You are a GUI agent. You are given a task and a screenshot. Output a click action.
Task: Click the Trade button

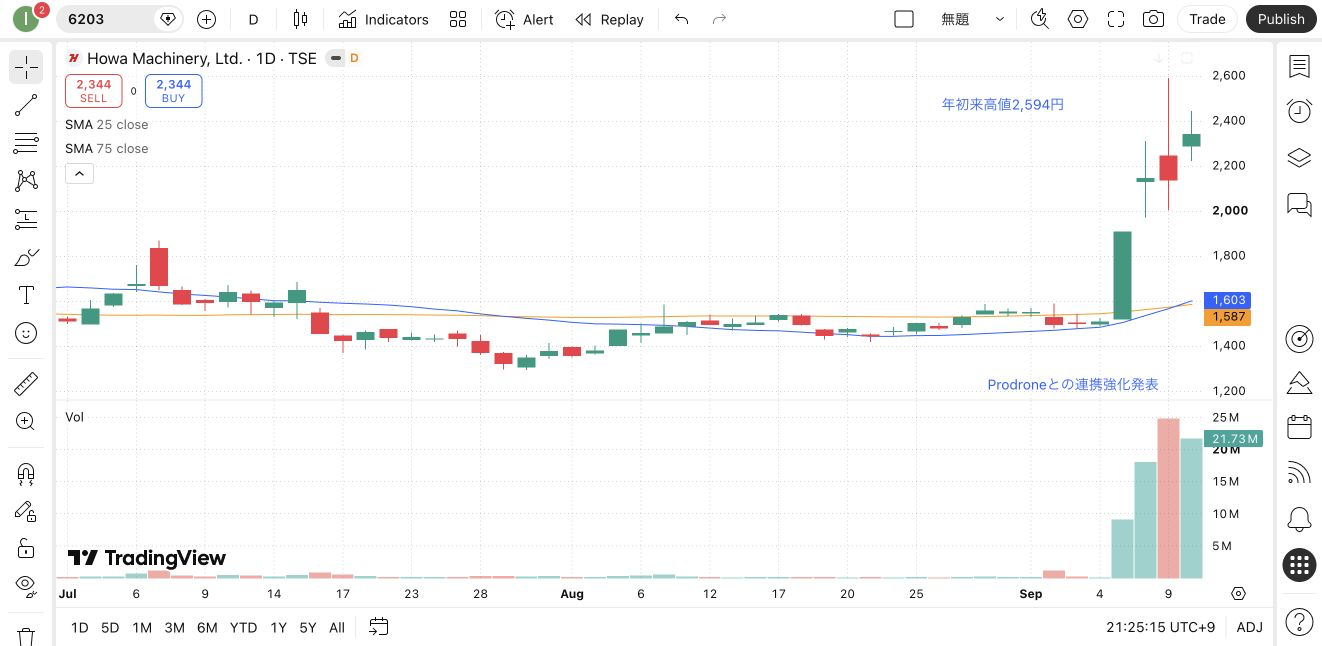(x=1208, y=19)
